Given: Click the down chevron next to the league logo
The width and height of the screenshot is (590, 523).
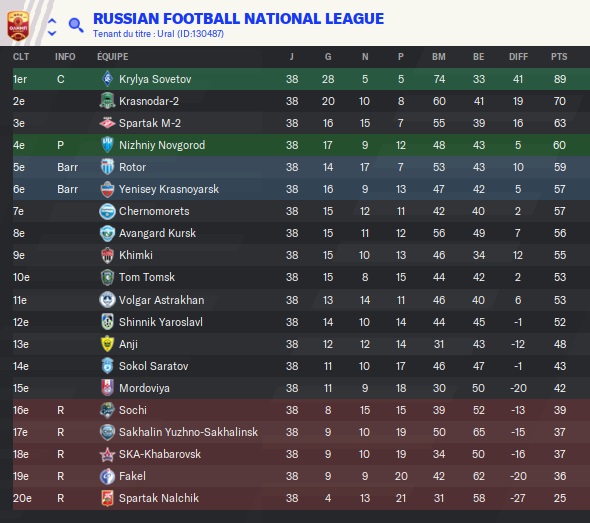Looking at the screenshot, I should (52, 33).
